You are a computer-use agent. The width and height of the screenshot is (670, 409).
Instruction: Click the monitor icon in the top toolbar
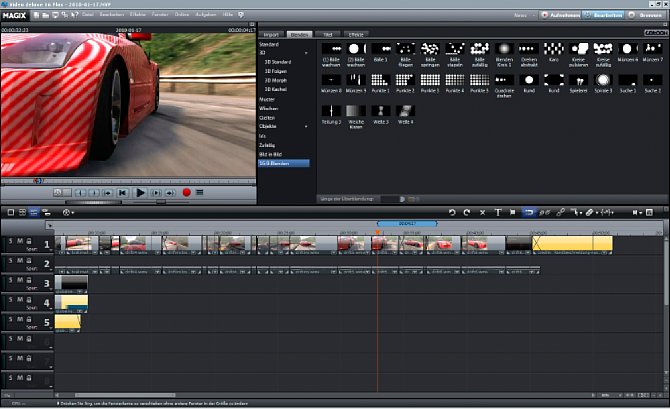(55, 15)
